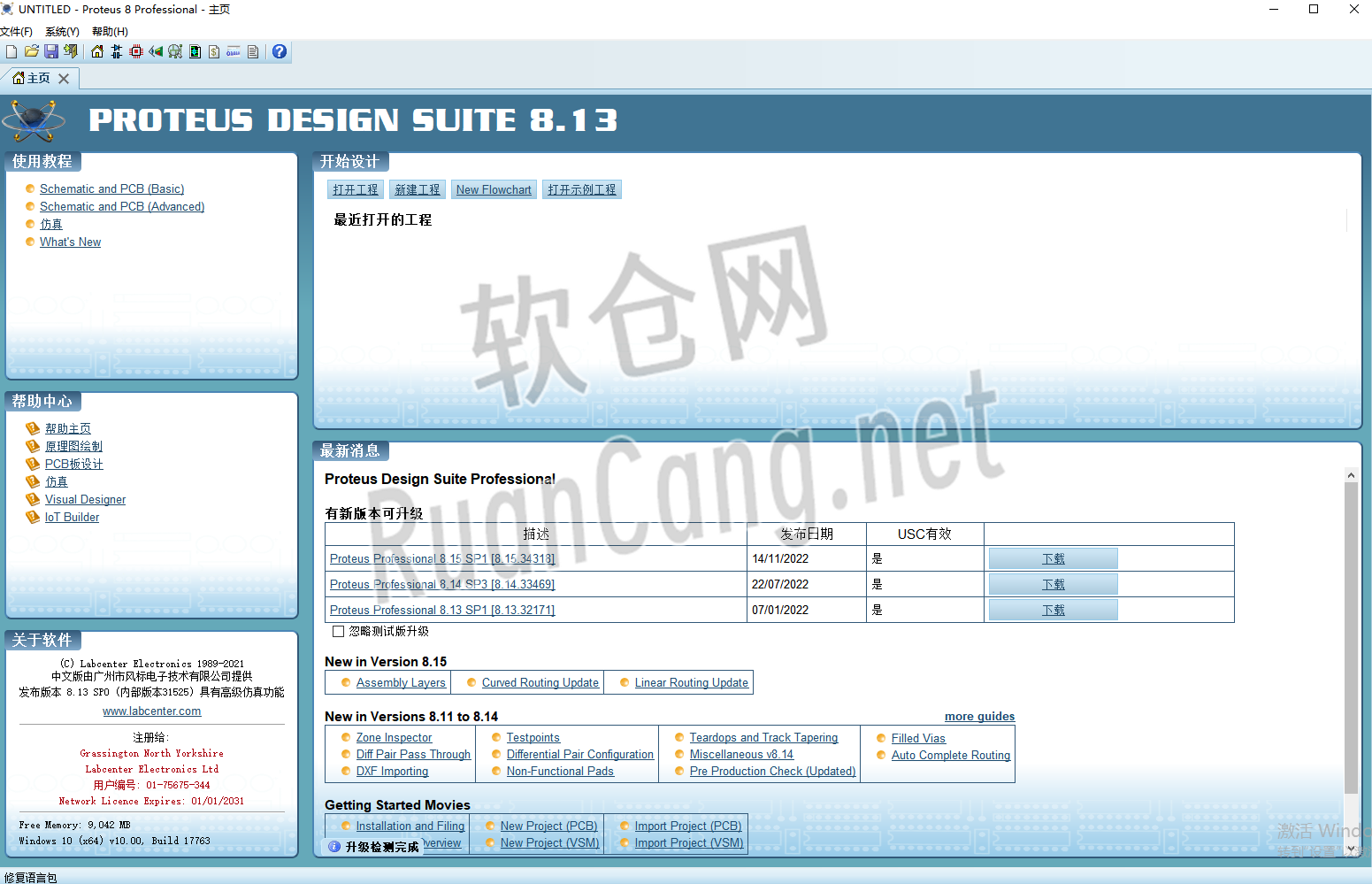Click the Save Project floppy disk icon
The image size is (1372, 884).
[51, 51]
